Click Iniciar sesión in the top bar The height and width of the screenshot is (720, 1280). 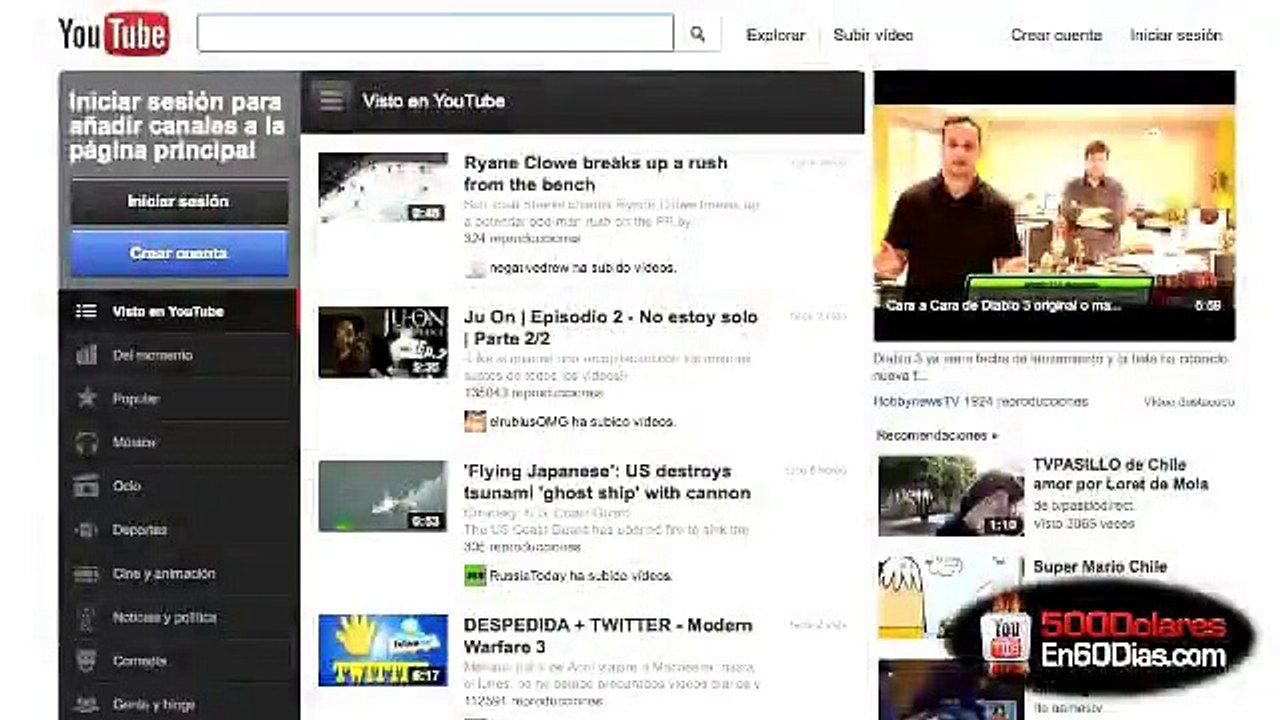click(1176, 35)
